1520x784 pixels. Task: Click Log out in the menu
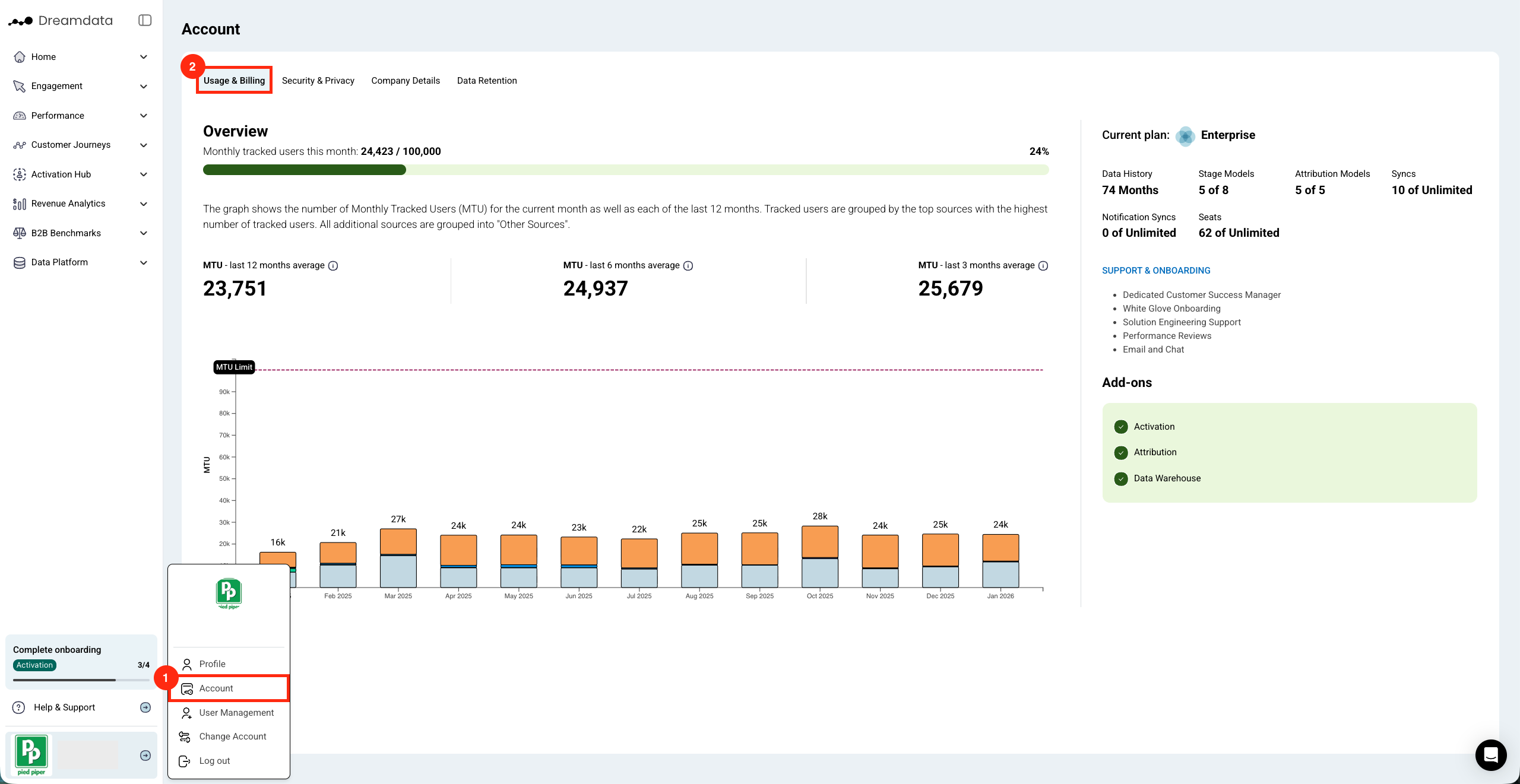click(x=214, y=761)
